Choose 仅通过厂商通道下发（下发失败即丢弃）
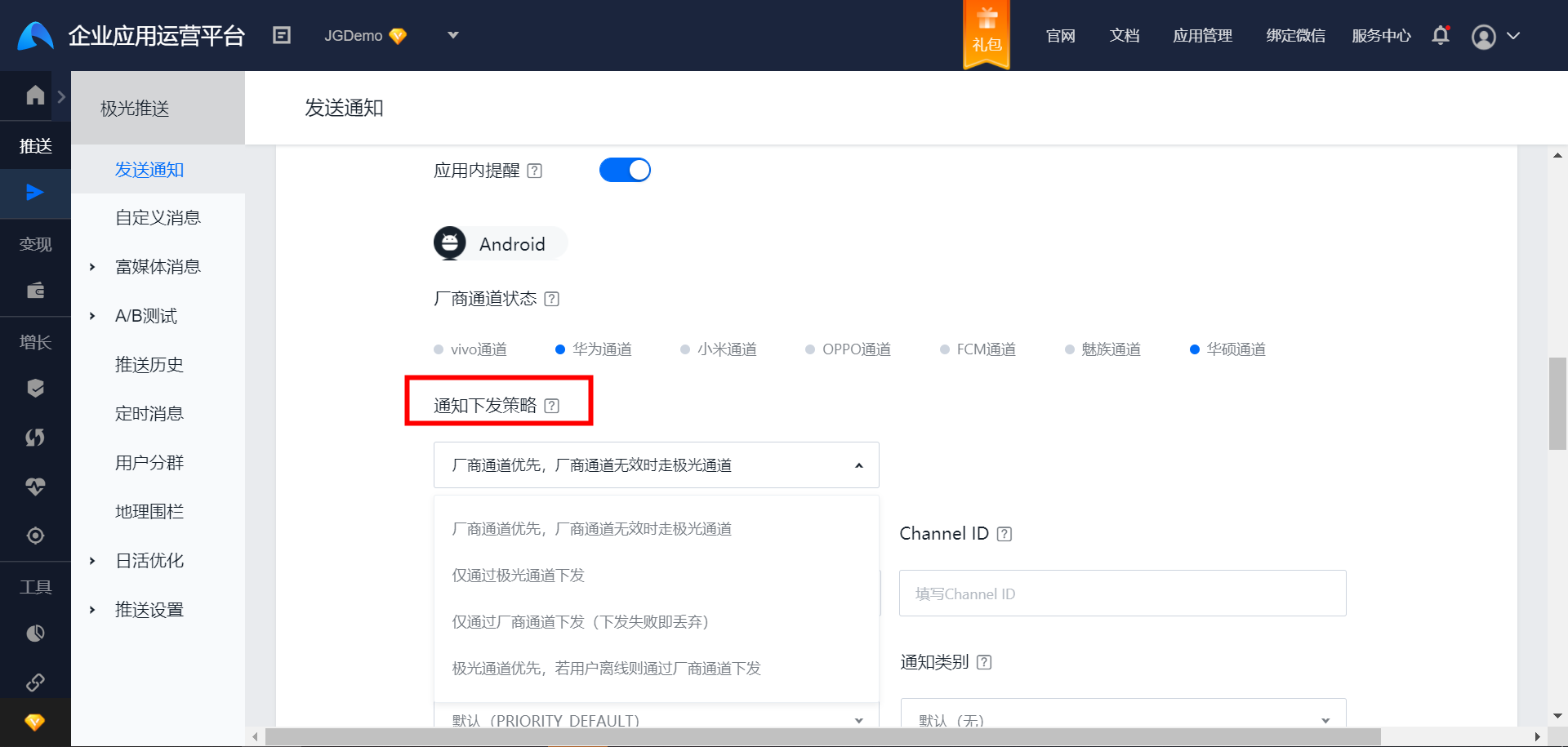The height and width of the screenshot is (747, 1568). click(x=657, y=622)
